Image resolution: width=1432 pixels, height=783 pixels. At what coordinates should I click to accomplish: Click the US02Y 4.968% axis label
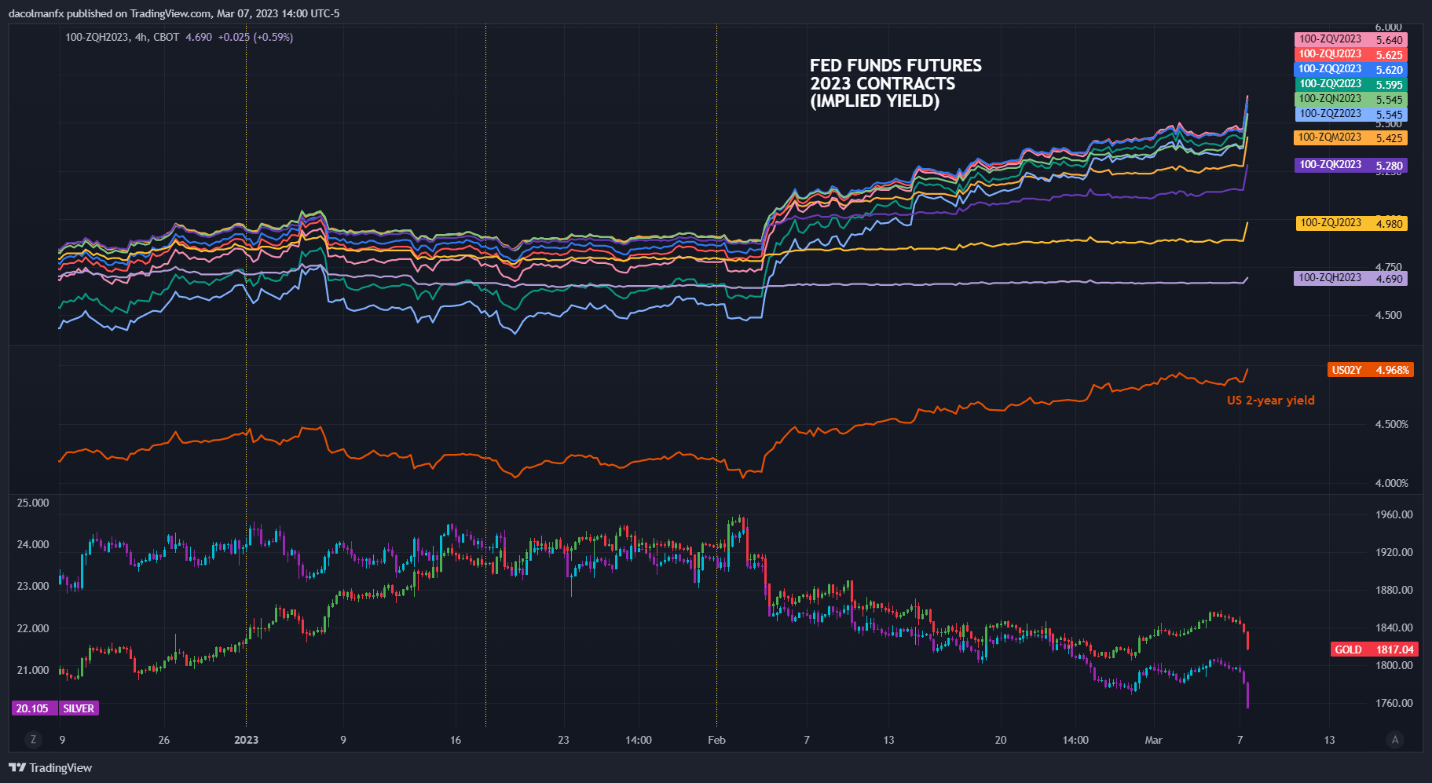[1370, 370]
